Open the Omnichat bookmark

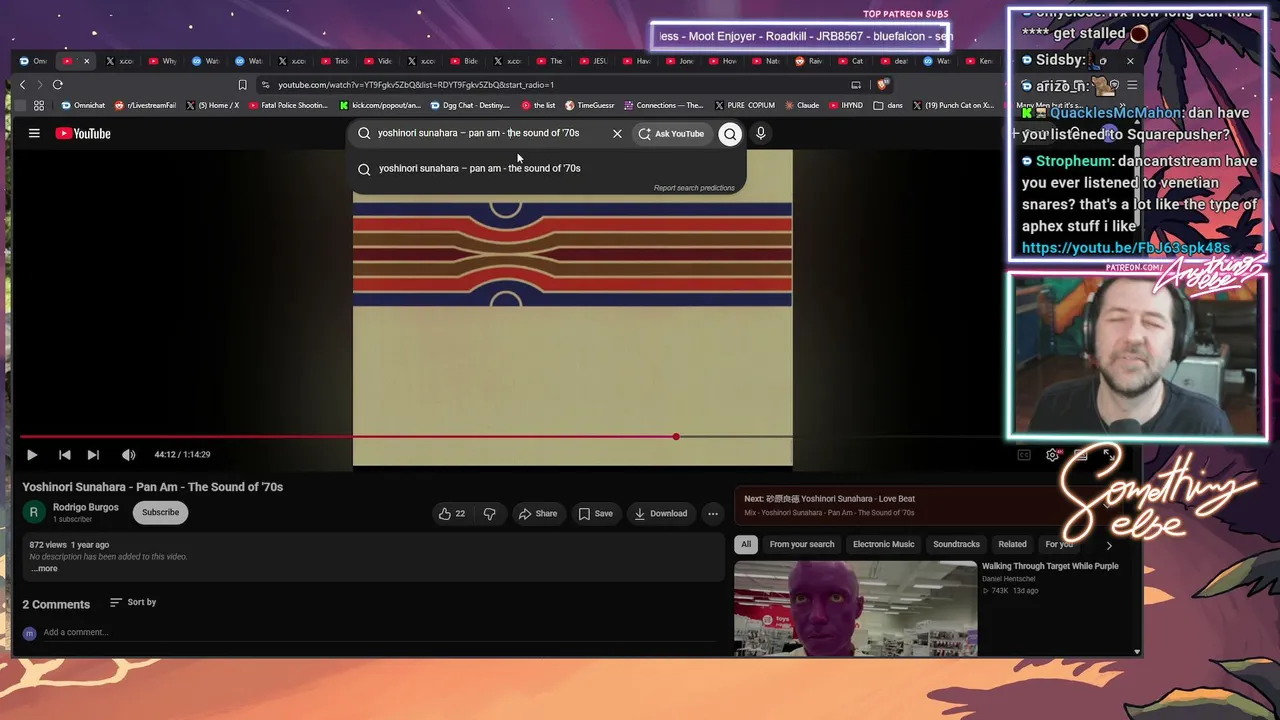(x=83, y=105)
